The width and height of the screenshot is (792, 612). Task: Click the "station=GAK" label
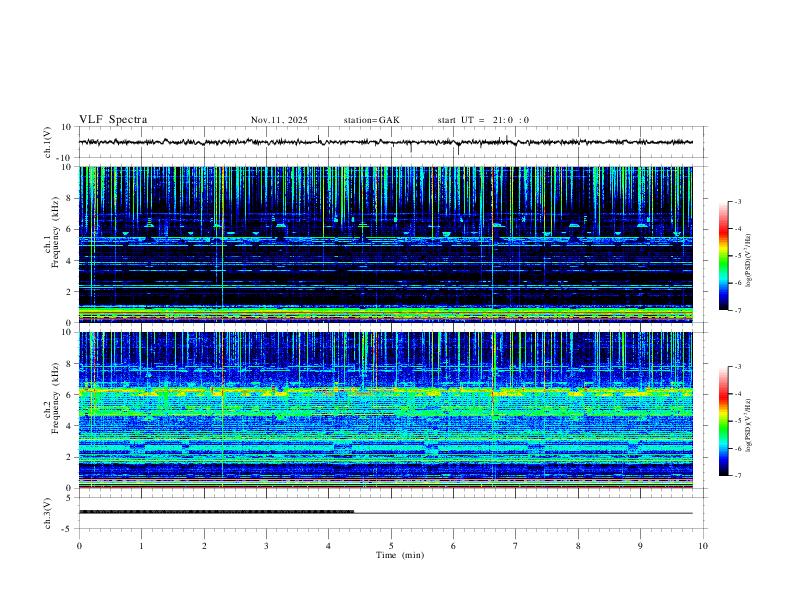371,120
